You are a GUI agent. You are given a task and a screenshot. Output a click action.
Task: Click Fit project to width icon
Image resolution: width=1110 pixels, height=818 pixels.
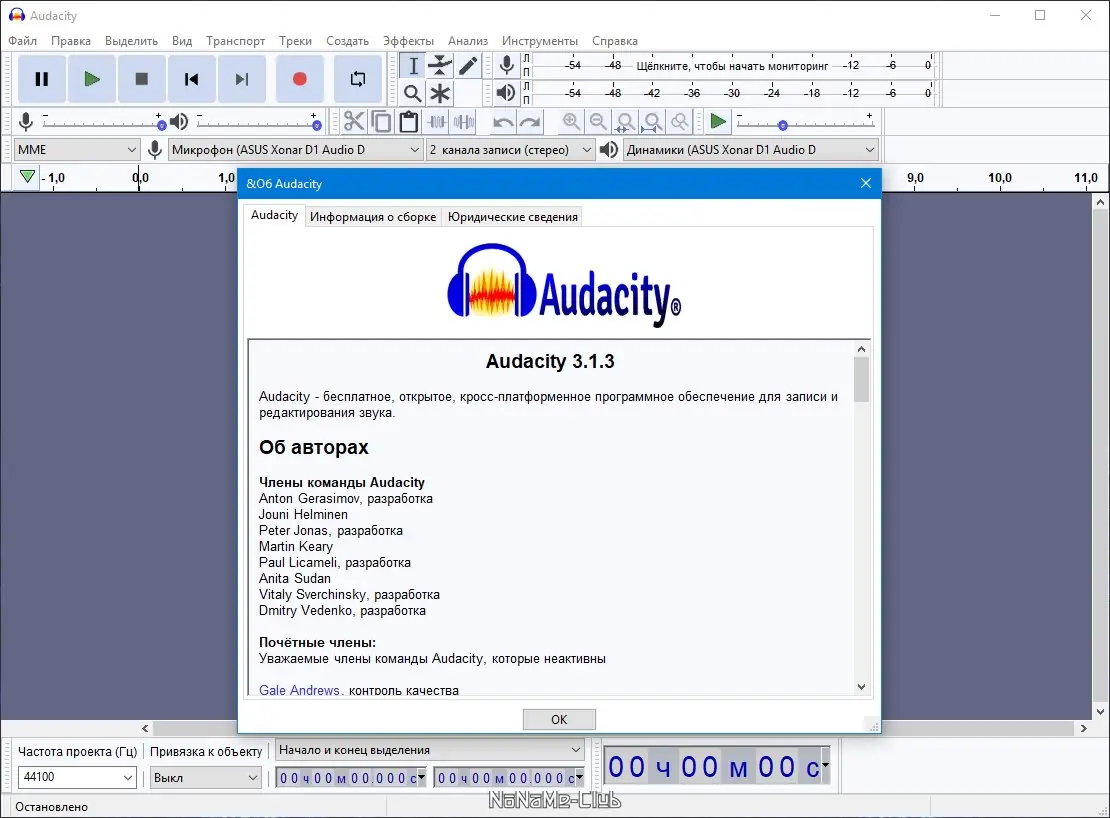click(x=653, y=122)
